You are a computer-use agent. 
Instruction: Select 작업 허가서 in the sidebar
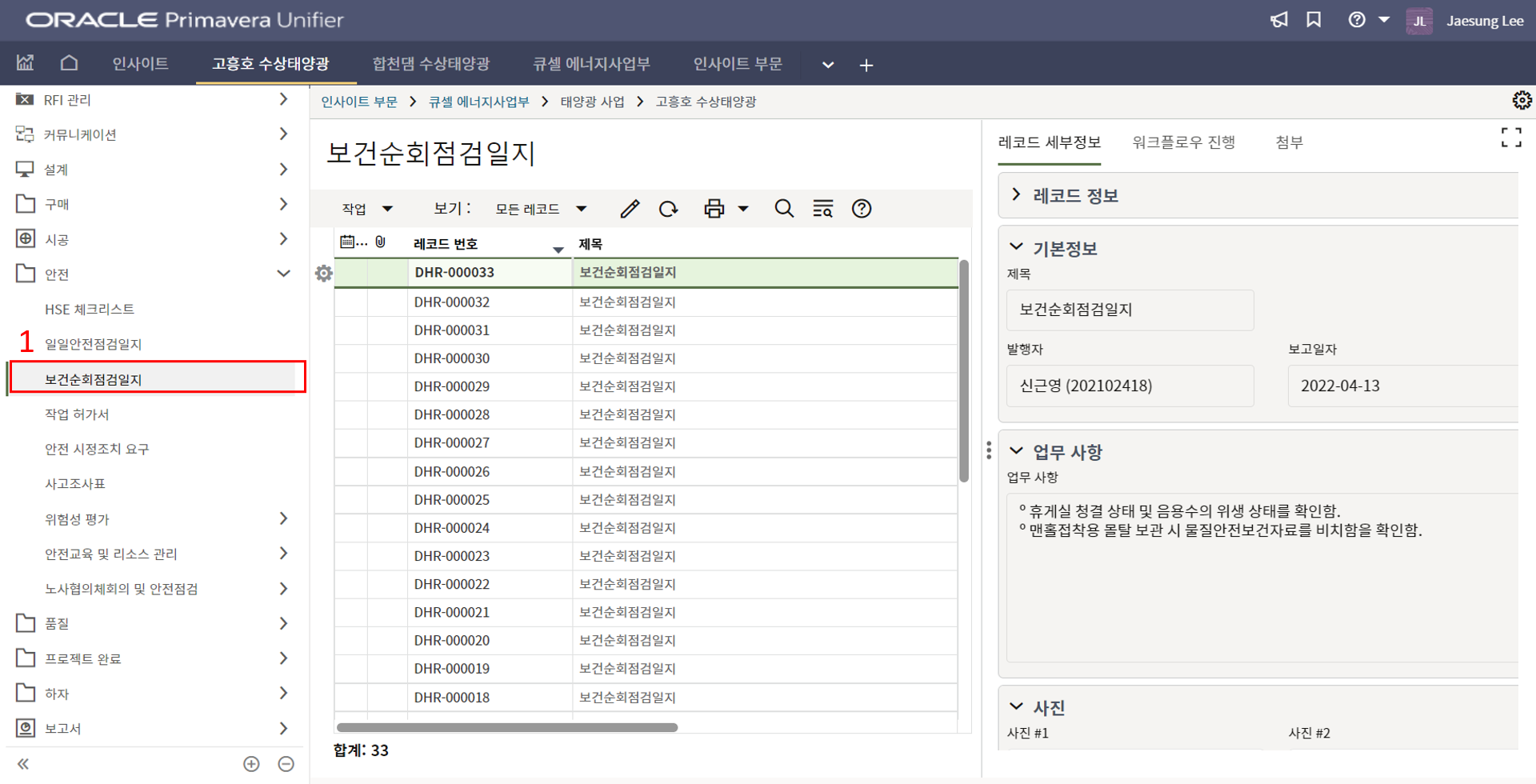point(77,414)
